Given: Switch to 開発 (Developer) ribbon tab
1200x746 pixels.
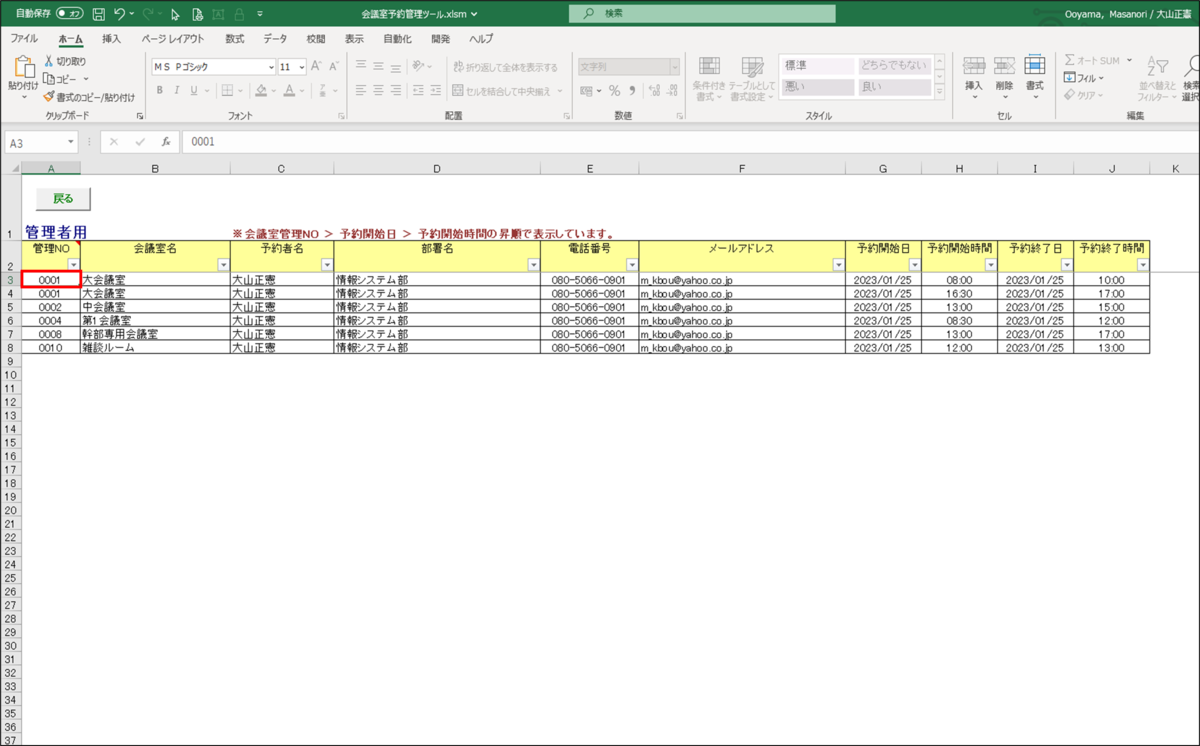Looking at the screenshot, I should 440,39.
